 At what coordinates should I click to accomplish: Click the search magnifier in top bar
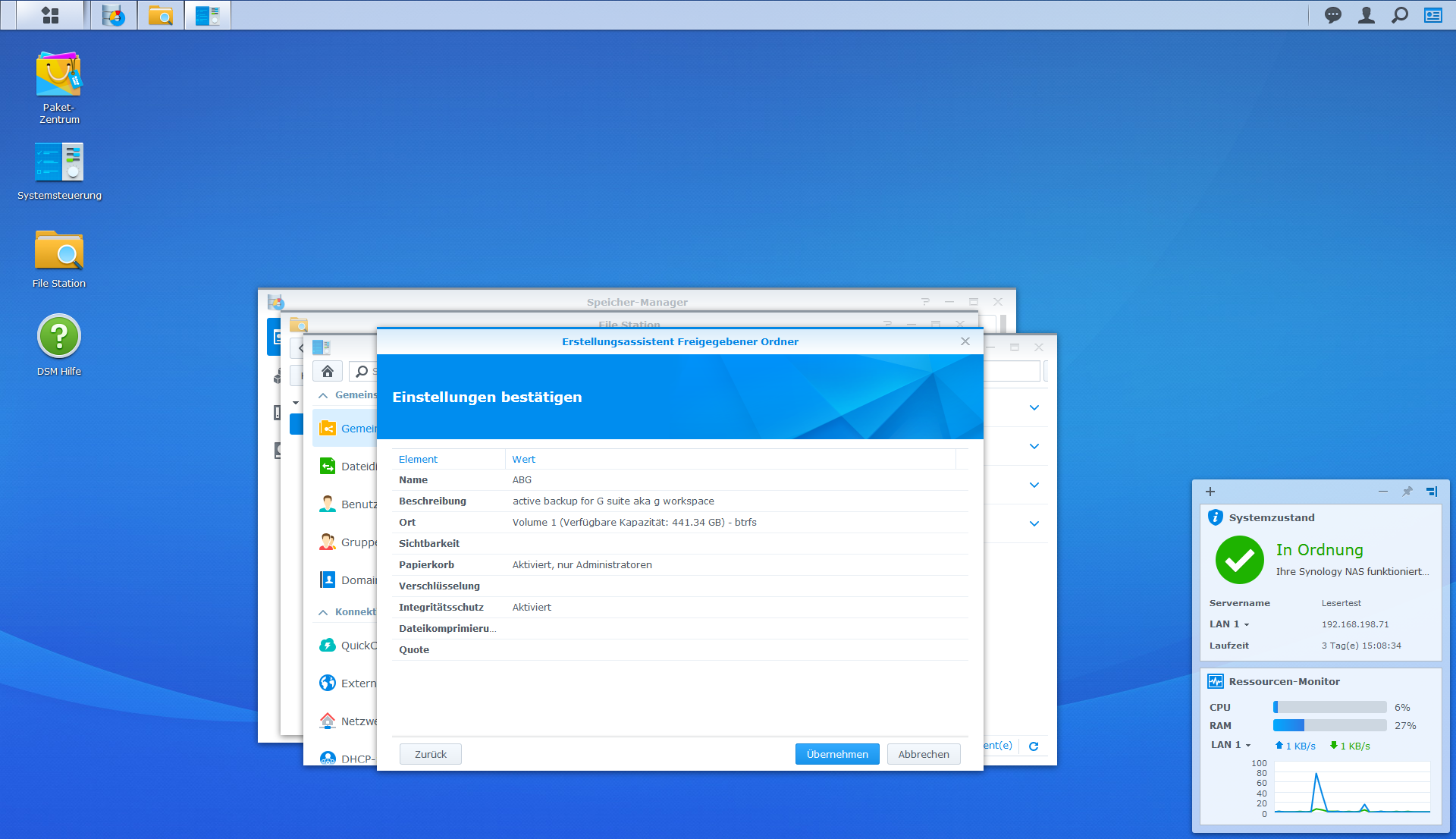(1400, 15)
